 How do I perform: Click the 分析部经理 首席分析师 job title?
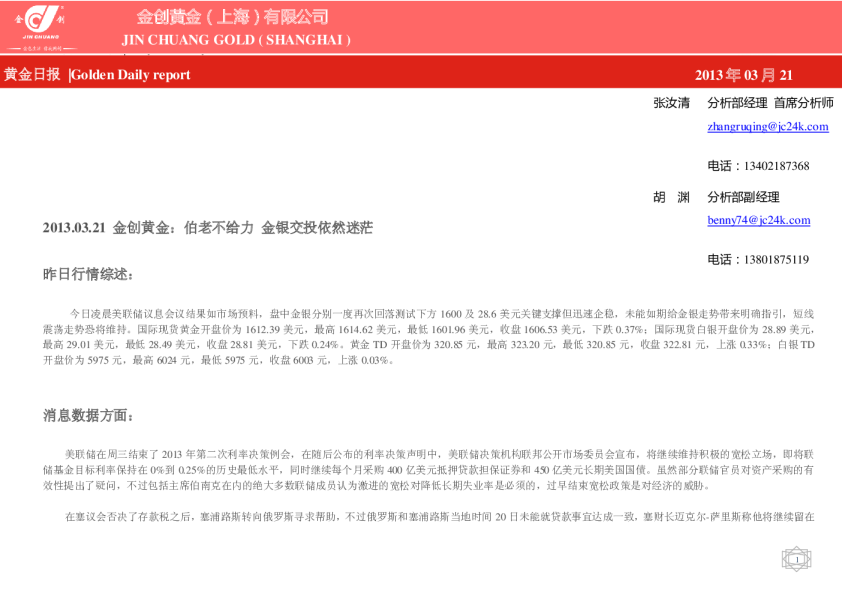769,103
